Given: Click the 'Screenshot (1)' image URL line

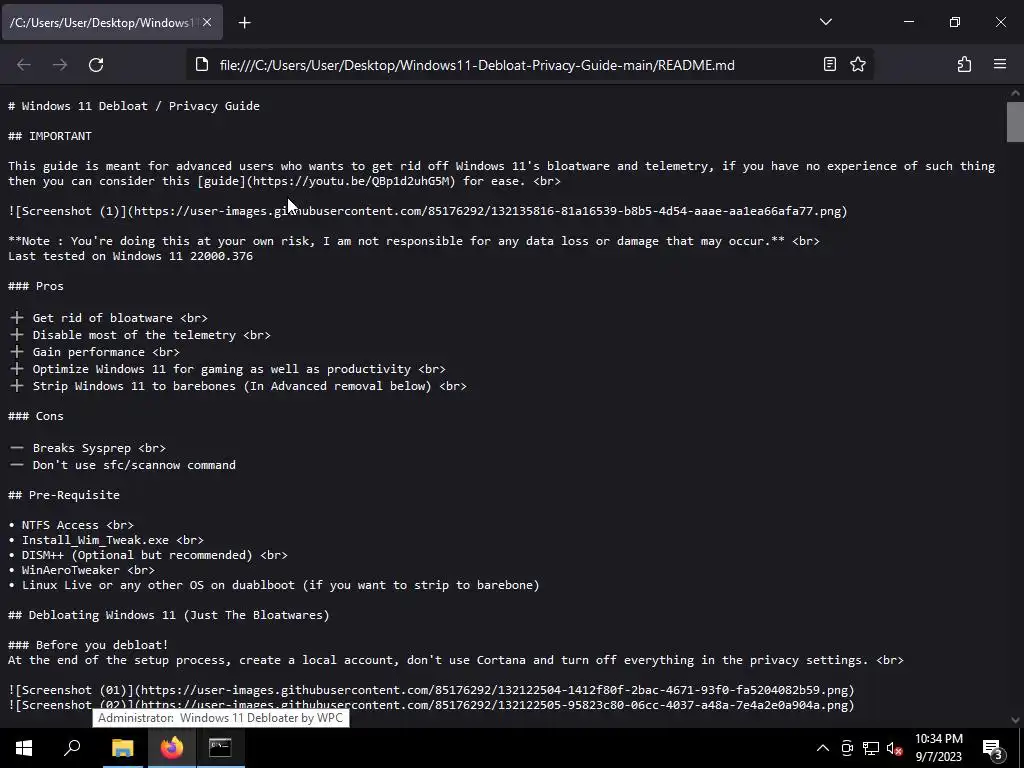Looking at the screenshot, I should click(428, 211).
